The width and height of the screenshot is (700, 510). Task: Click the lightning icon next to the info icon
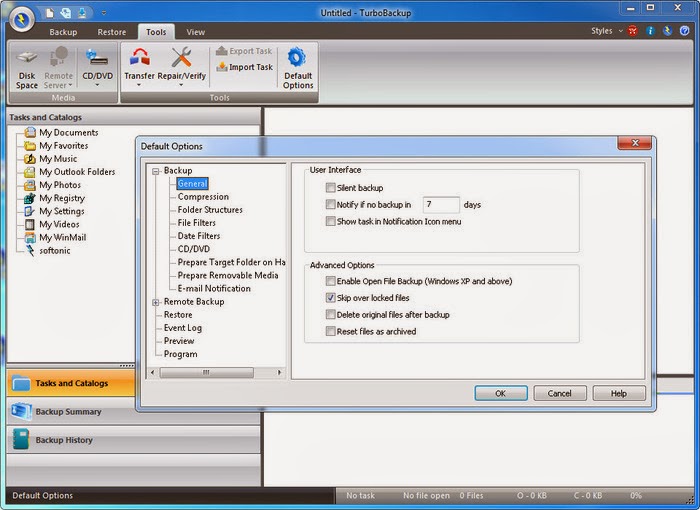point(667,31)
